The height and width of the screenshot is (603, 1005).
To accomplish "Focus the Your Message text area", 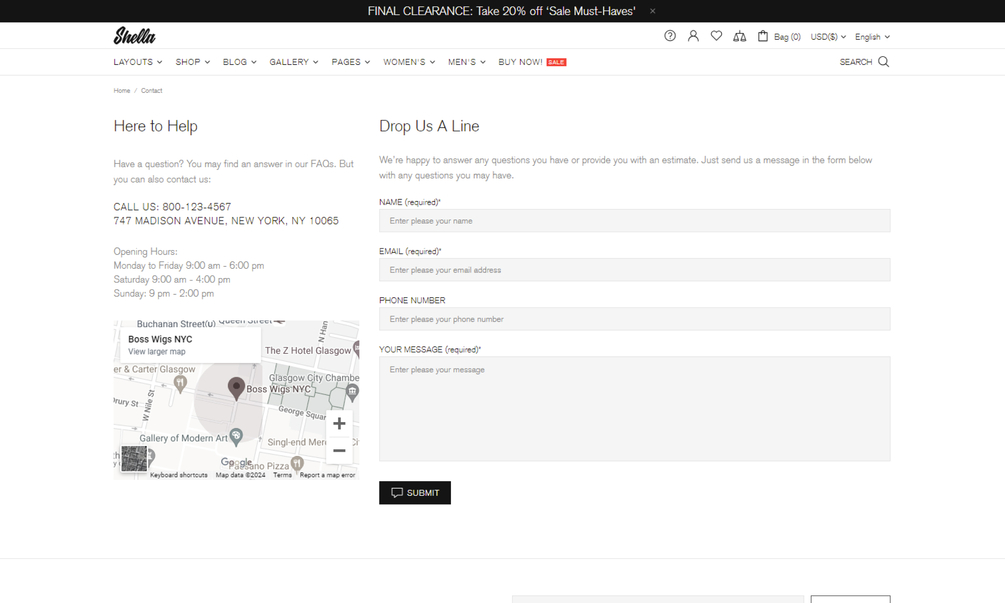I will 635,409.
